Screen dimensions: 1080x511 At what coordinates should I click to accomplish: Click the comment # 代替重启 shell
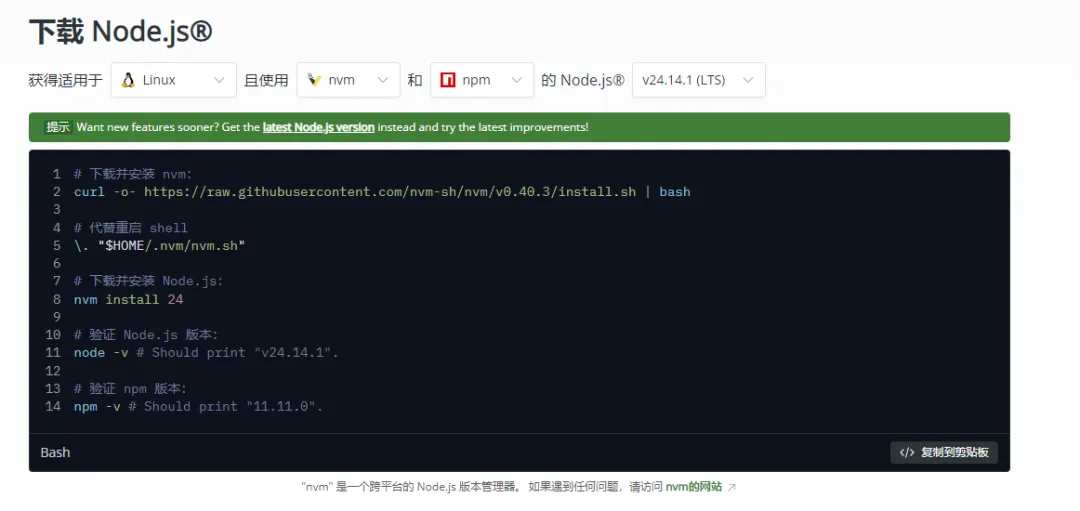pyautogui.click(x=131, y=228)
